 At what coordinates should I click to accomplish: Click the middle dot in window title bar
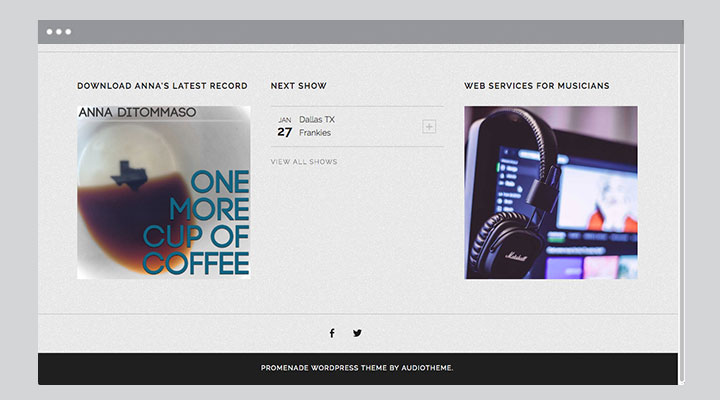59,32
